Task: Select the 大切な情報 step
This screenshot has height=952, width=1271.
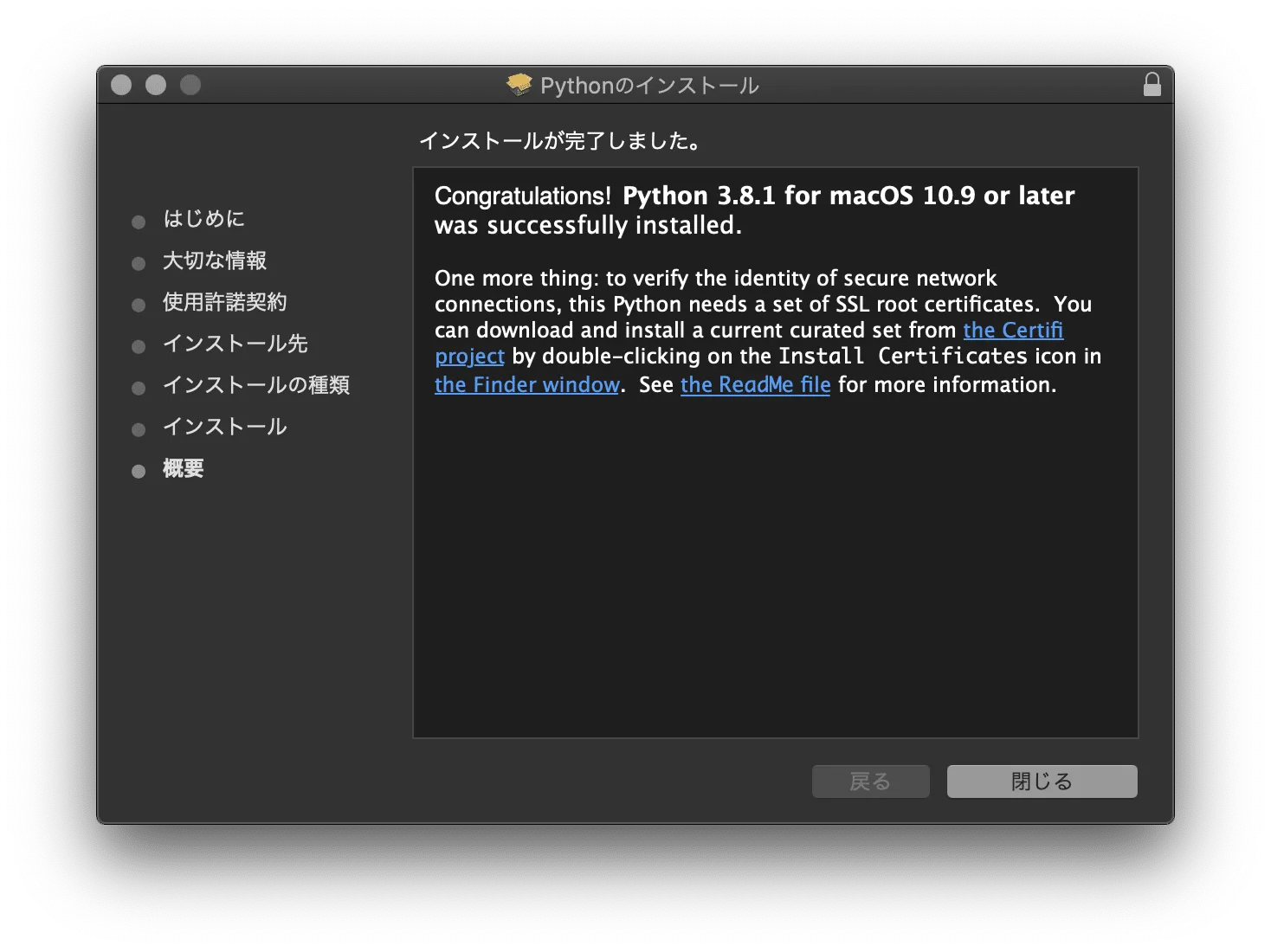Action: pyautogui.click(x=215, y=261)
